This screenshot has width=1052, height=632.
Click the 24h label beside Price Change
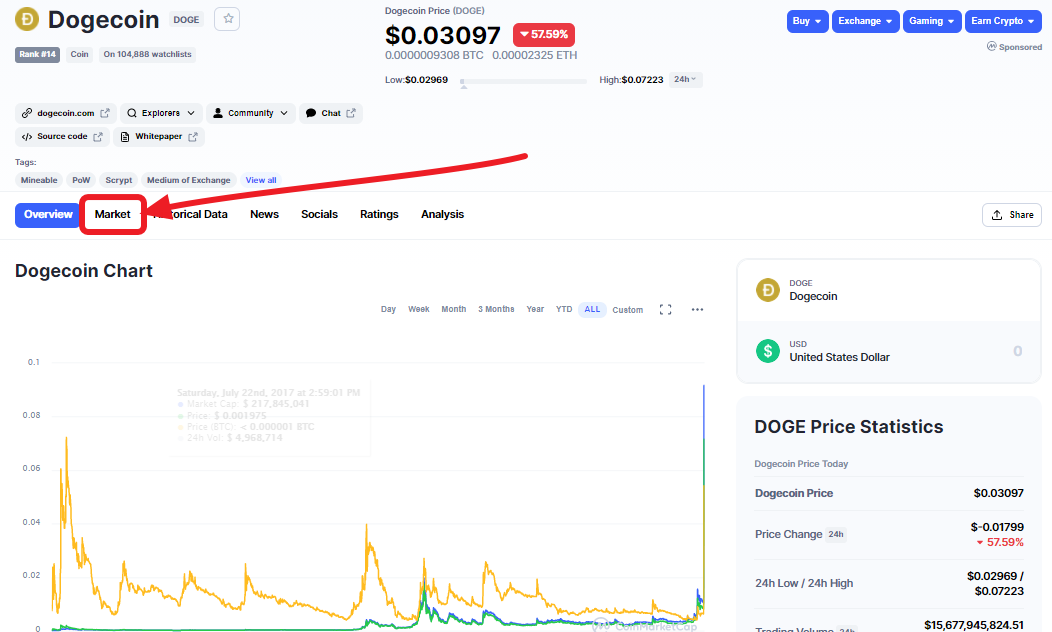[x=836, y=535]
